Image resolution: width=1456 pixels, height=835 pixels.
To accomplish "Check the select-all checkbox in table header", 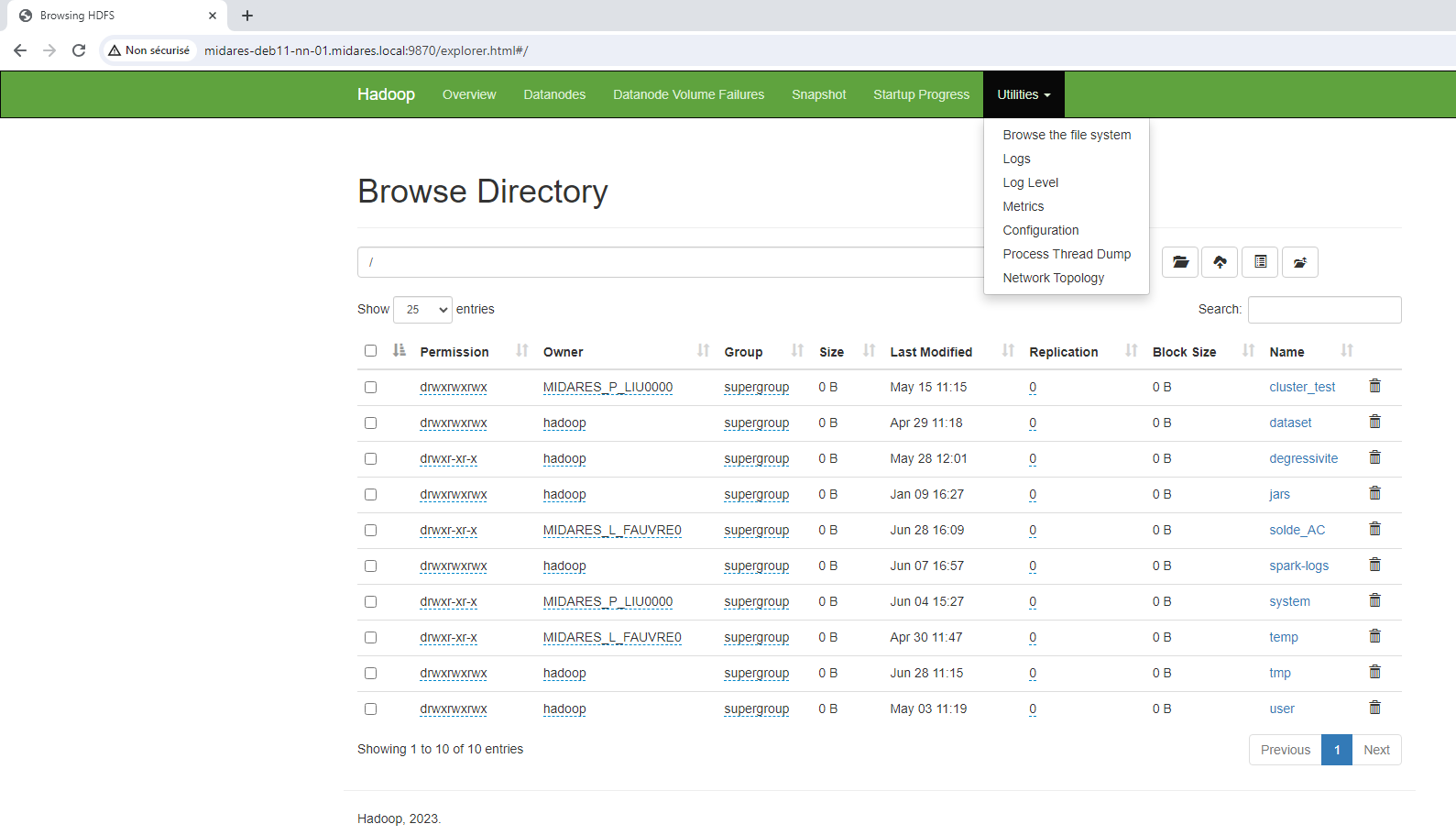I will coord(370,351).
